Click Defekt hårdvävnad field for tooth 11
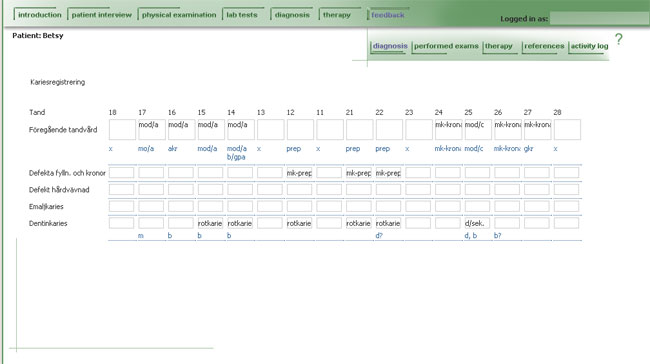Screen dimensions: 650x364 pos(329,189)
